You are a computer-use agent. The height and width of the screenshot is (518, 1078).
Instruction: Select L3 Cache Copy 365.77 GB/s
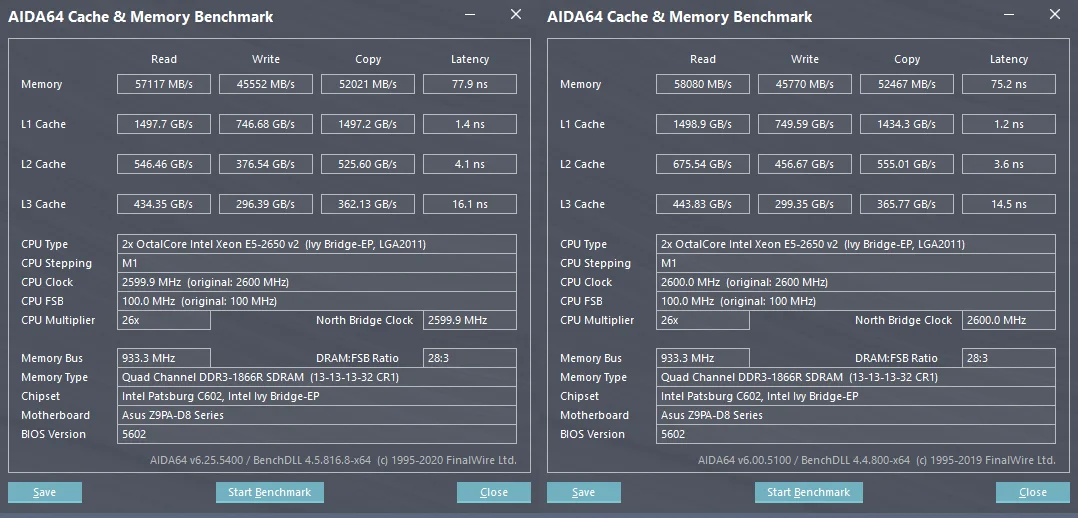point(907,204)
